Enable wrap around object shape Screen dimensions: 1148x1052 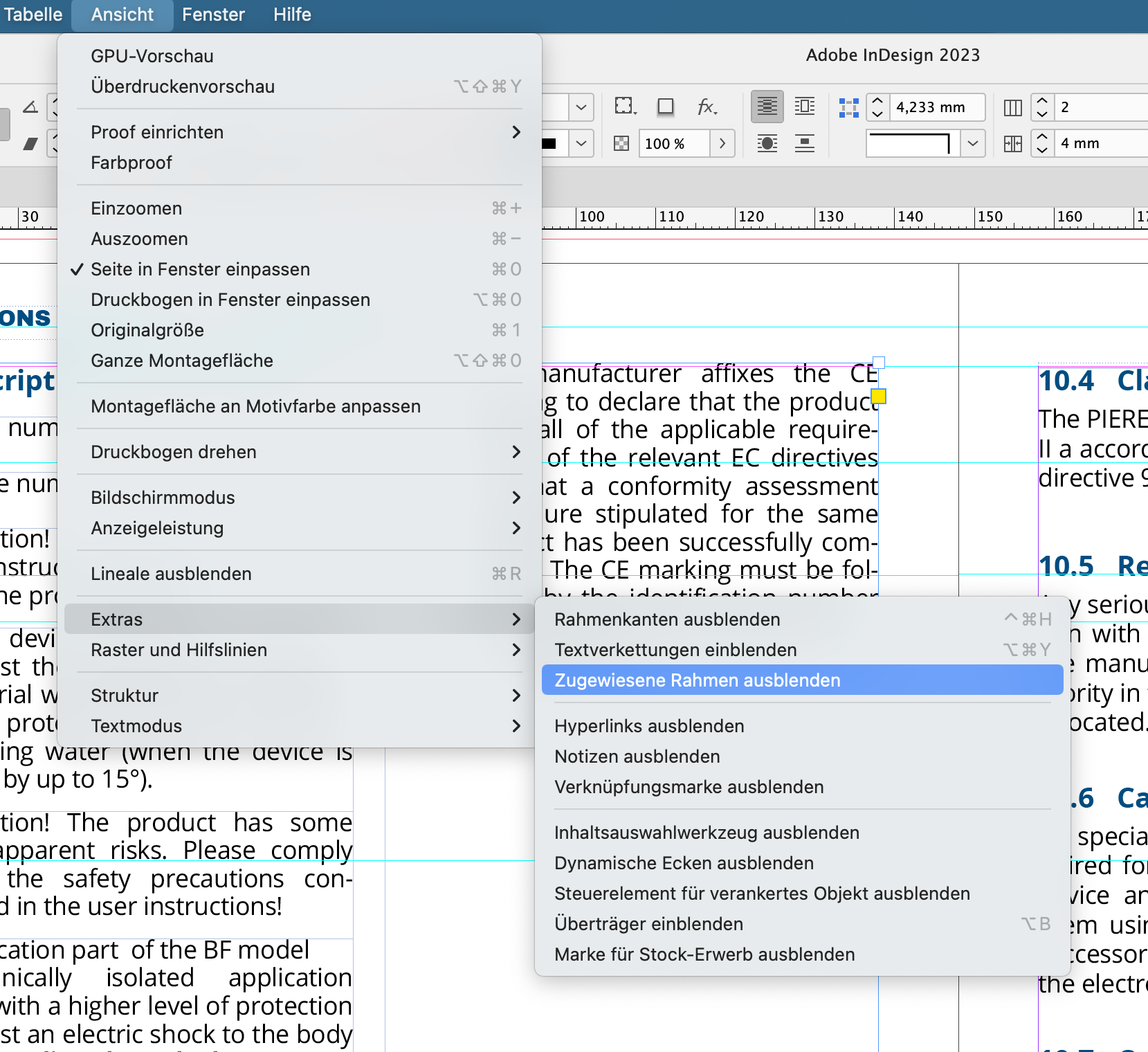tap(767, 143)
